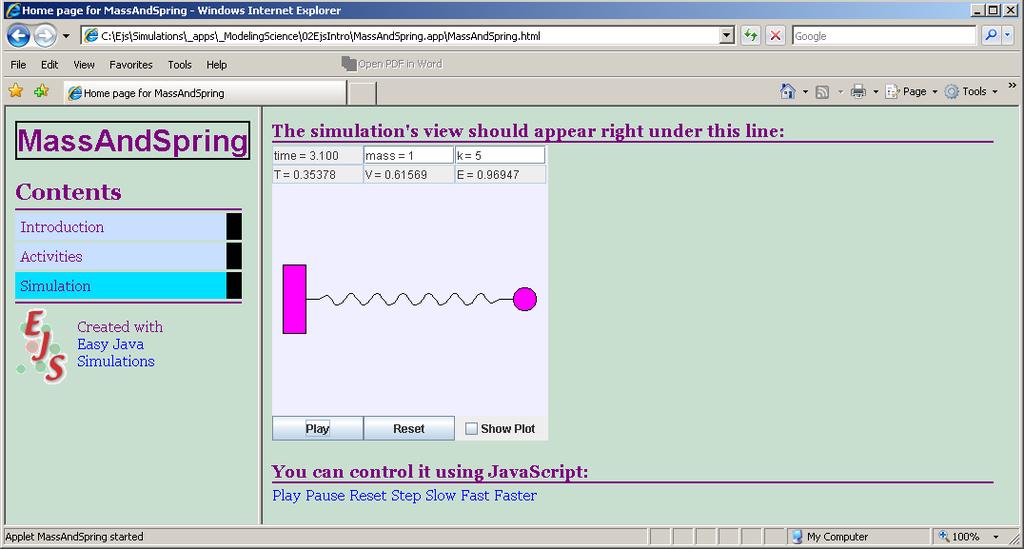Expand the Feeds dropdown arrow

[840, 92]
